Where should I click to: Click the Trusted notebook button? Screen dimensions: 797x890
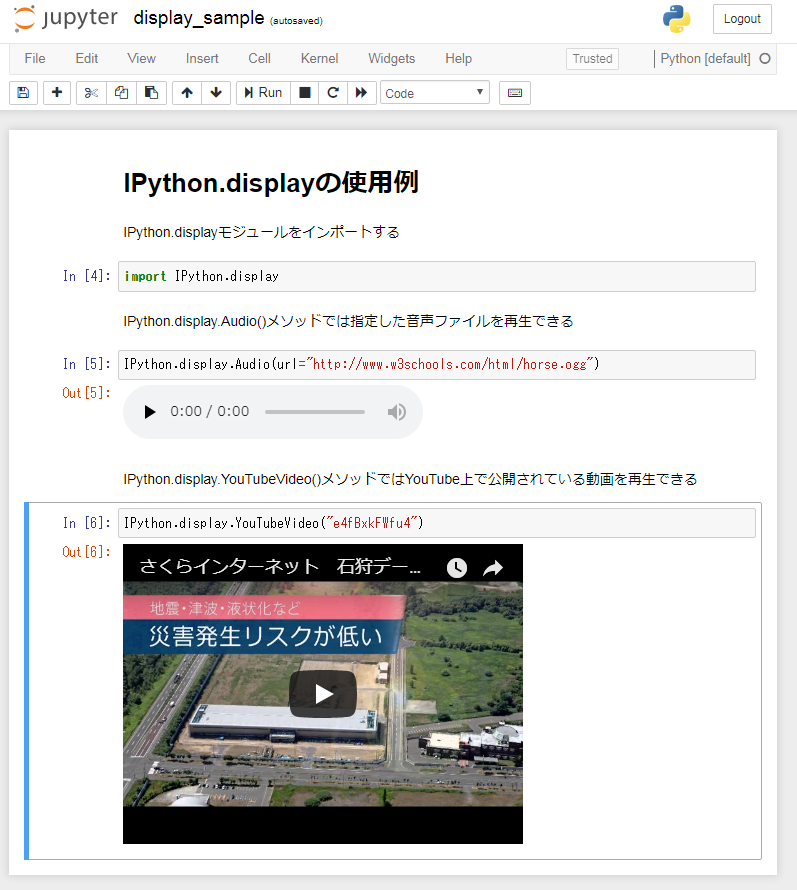click(592, 58)
